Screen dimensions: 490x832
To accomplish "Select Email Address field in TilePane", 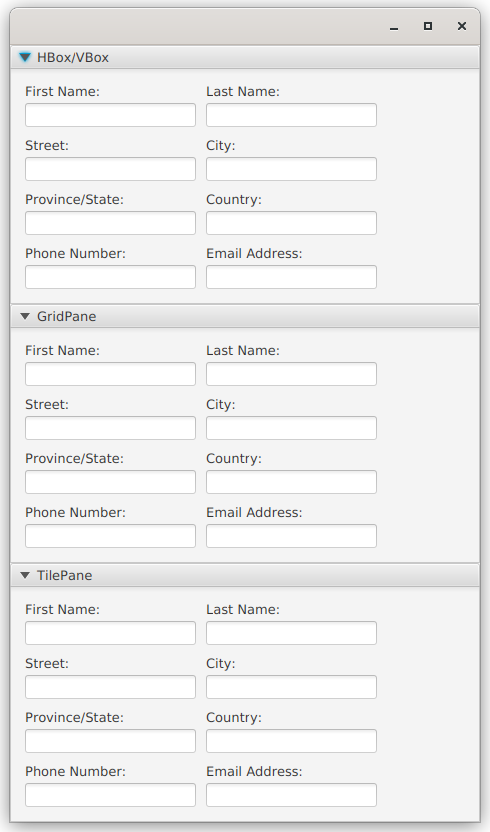I will click(x=291, y=795).
